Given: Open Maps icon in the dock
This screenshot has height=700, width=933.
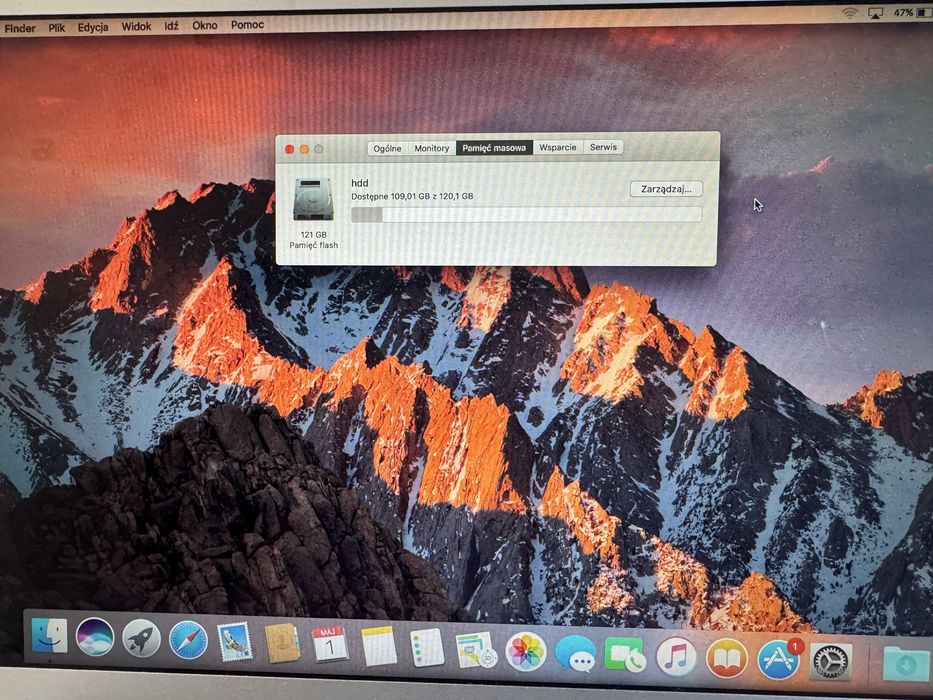Looking at the screenshot, I should [x=476, y=649].
